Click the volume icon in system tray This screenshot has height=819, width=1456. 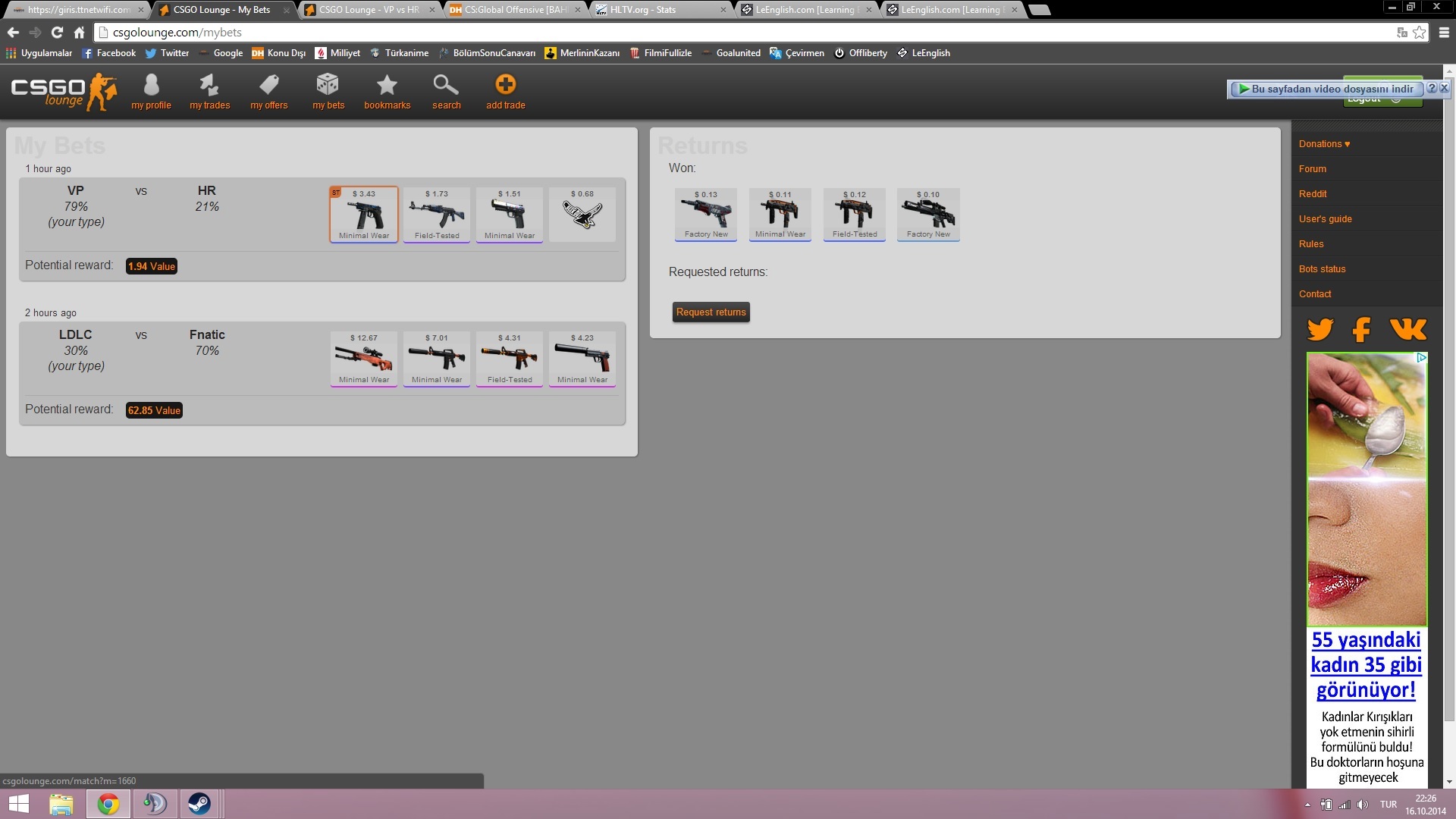click(1363, 805)
